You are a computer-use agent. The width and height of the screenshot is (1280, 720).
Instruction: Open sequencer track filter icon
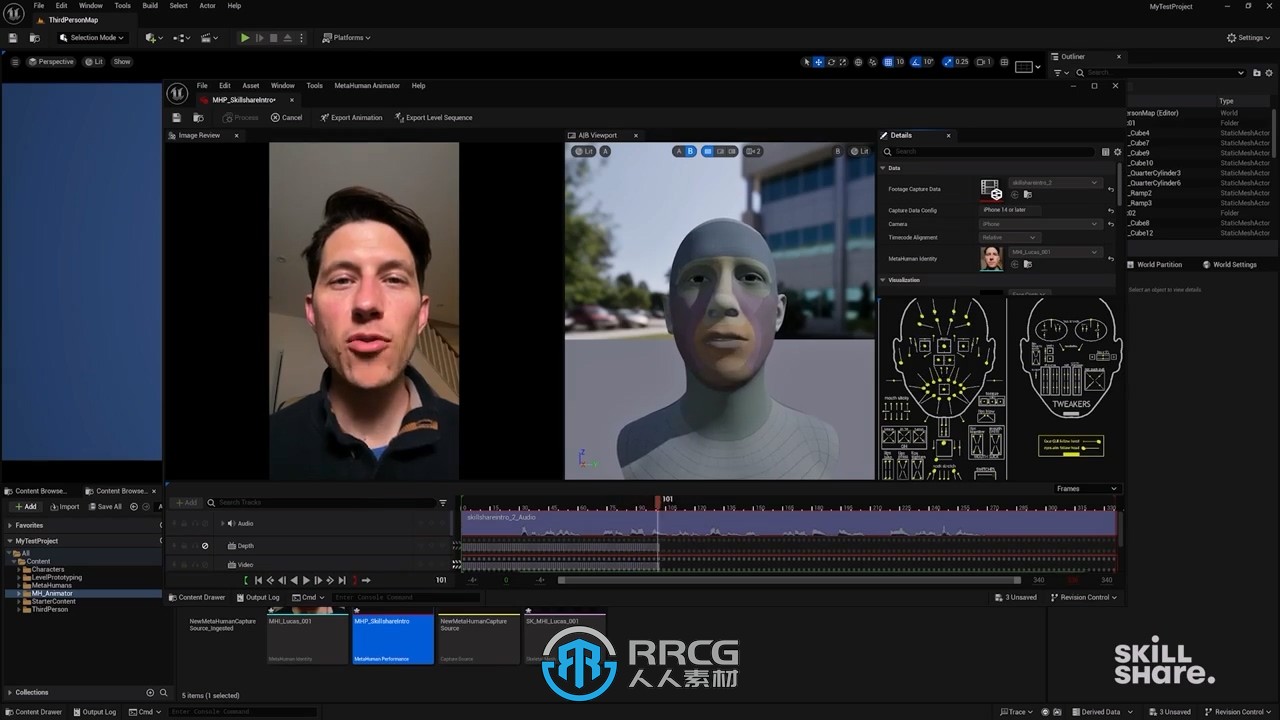[x=443, y=503]
